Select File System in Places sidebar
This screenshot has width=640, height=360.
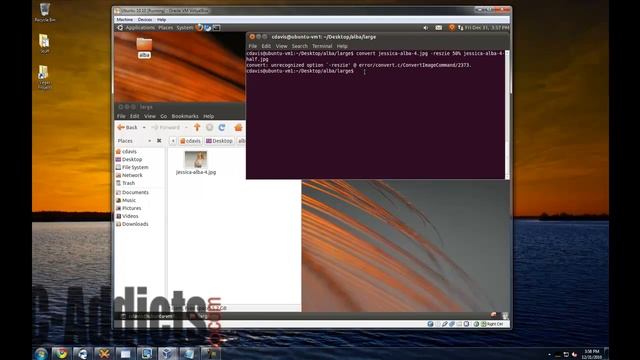[x=132, y=167]
